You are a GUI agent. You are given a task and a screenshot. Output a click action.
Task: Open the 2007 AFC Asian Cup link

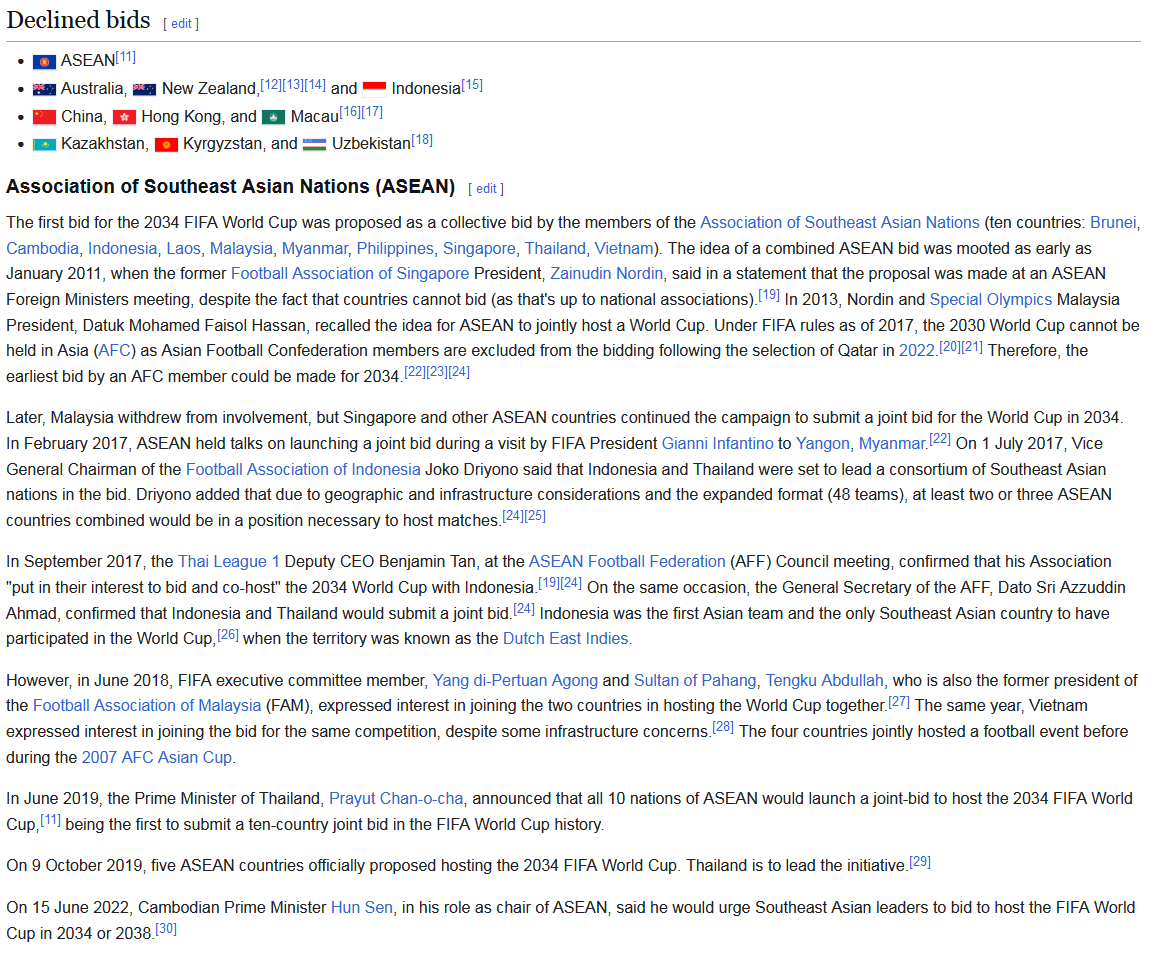157,757
